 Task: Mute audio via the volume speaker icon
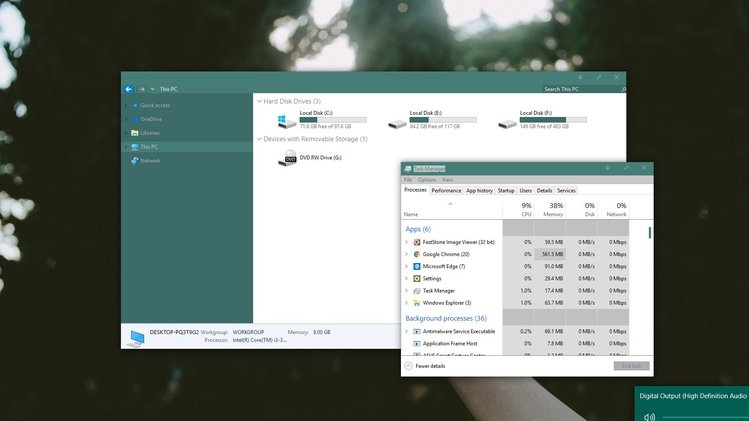[x=649, y=417]
